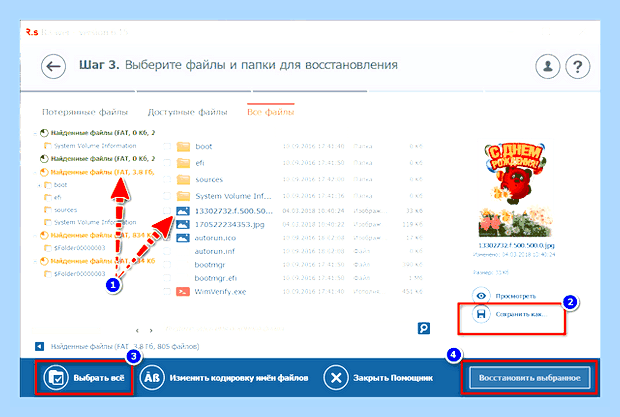
Task: Tick the checkbox for autorun.inf
Action: tap(167, 251)
